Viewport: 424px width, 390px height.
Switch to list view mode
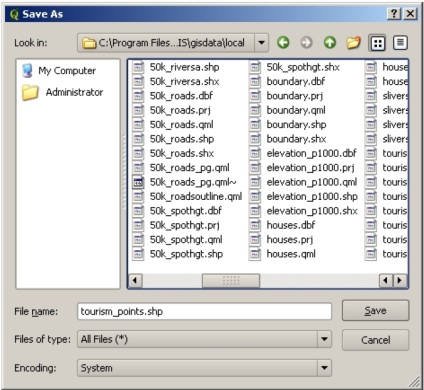point(377,43)
